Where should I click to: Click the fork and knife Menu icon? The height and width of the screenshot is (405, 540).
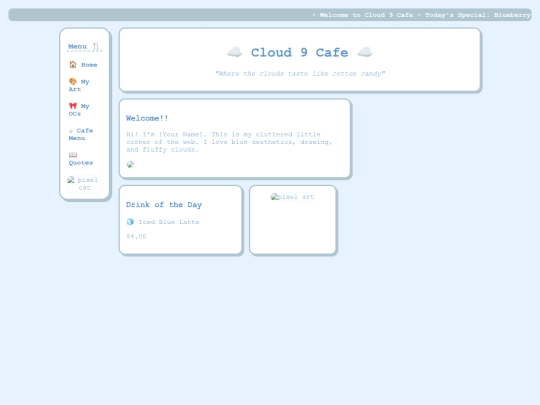click(96, 46)
